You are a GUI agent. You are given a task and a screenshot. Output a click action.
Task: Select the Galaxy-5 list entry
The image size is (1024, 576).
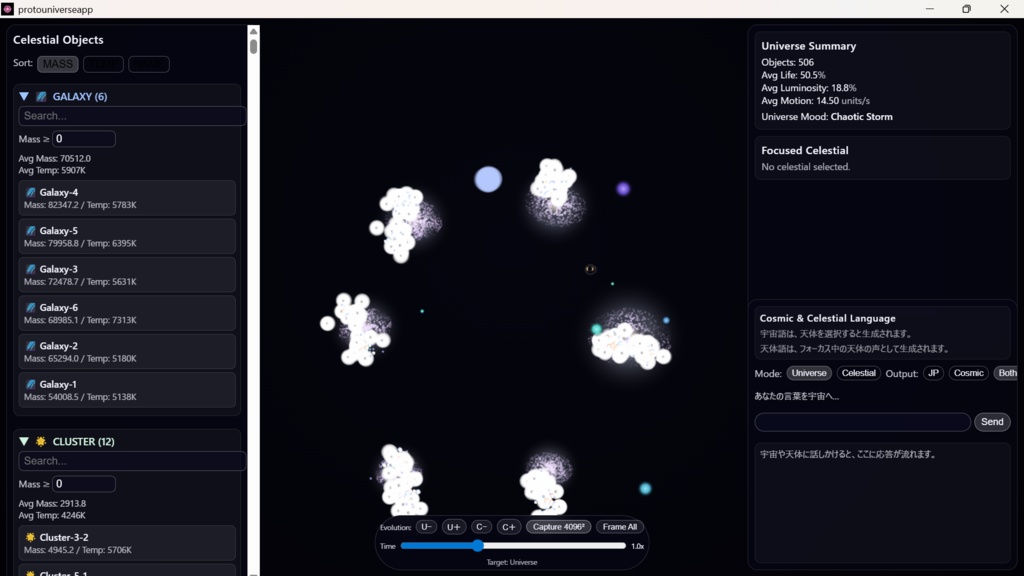click(x=128, y=236)
